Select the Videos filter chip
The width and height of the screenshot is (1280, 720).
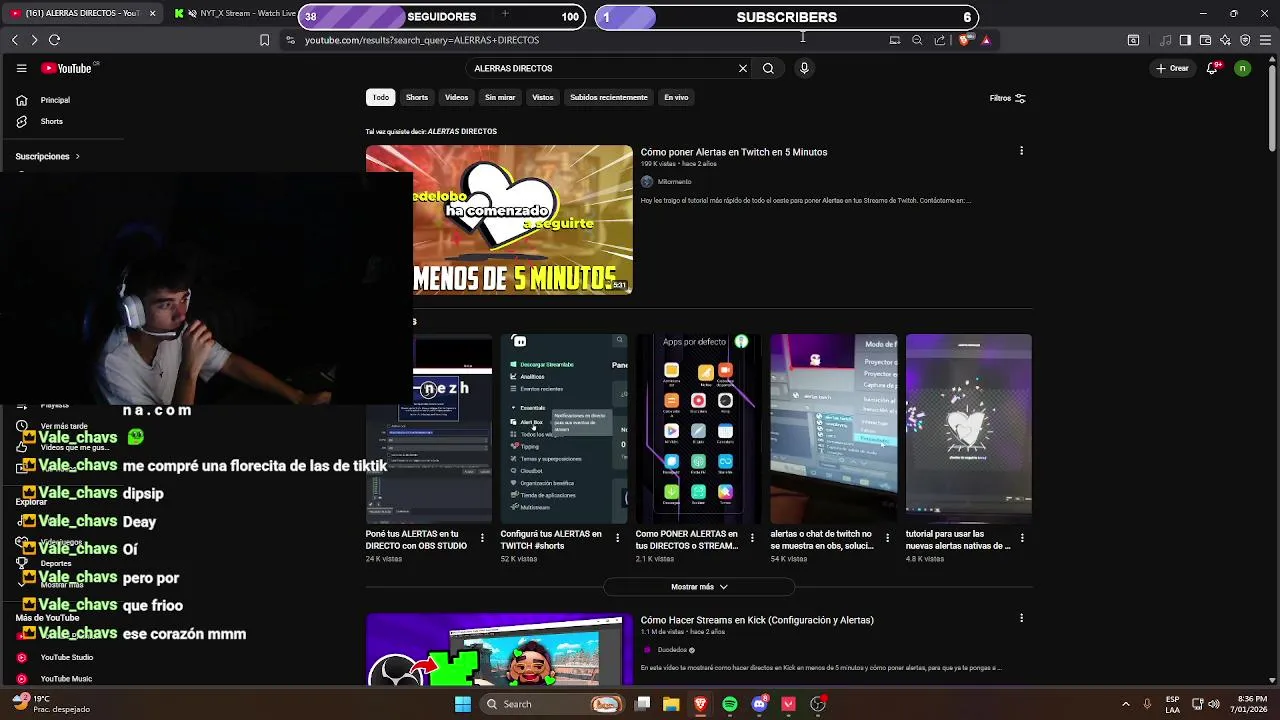(456, 97)
